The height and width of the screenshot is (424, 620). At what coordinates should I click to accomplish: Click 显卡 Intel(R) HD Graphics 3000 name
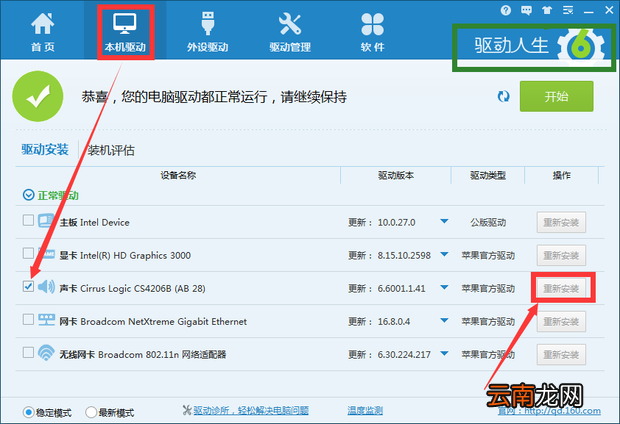click(125, 256)
